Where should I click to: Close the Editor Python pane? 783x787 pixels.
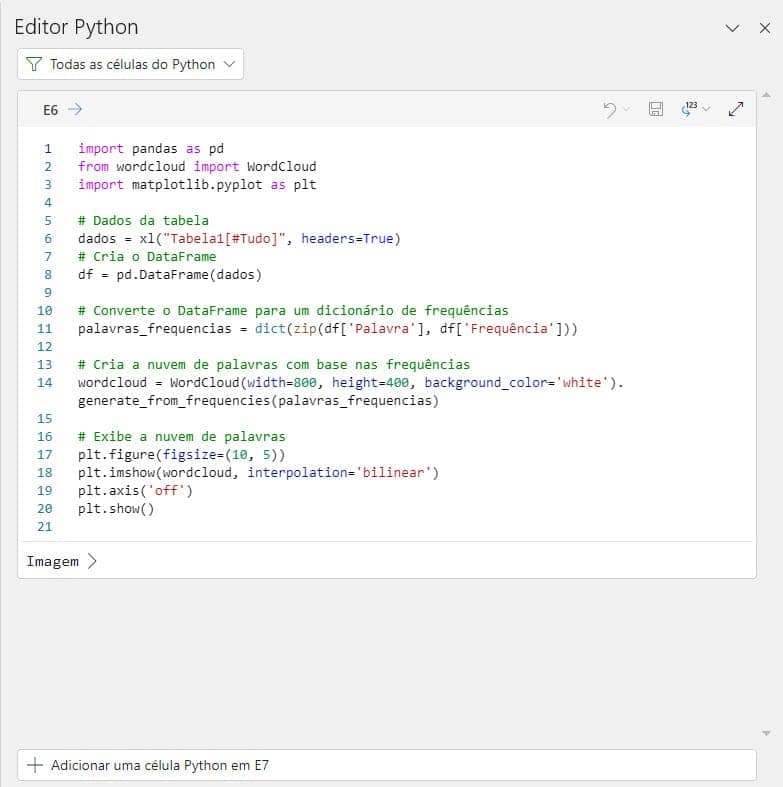(x=764, y=28)
